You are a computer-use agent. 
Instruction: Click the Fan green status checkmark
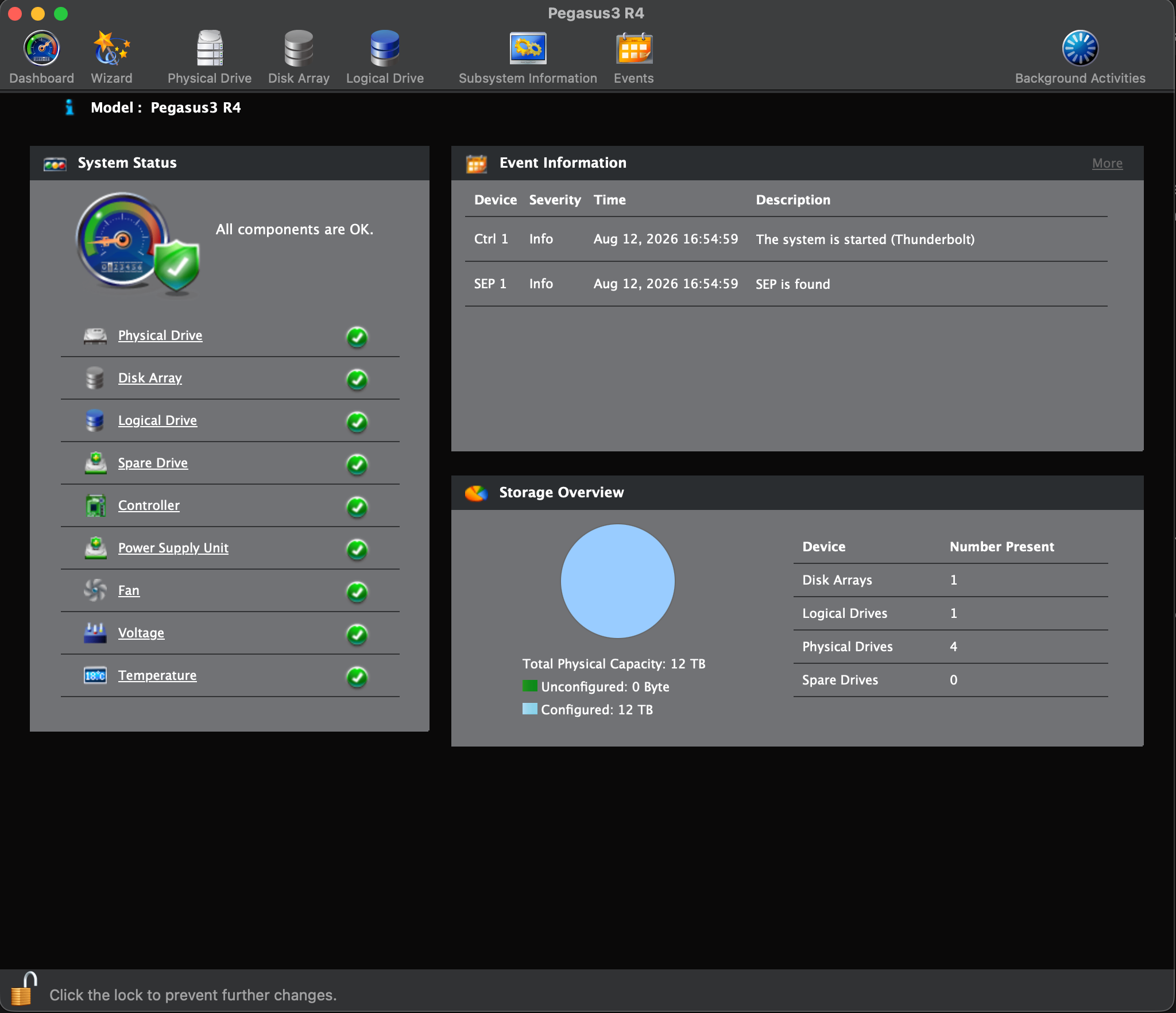pos(357,592)
